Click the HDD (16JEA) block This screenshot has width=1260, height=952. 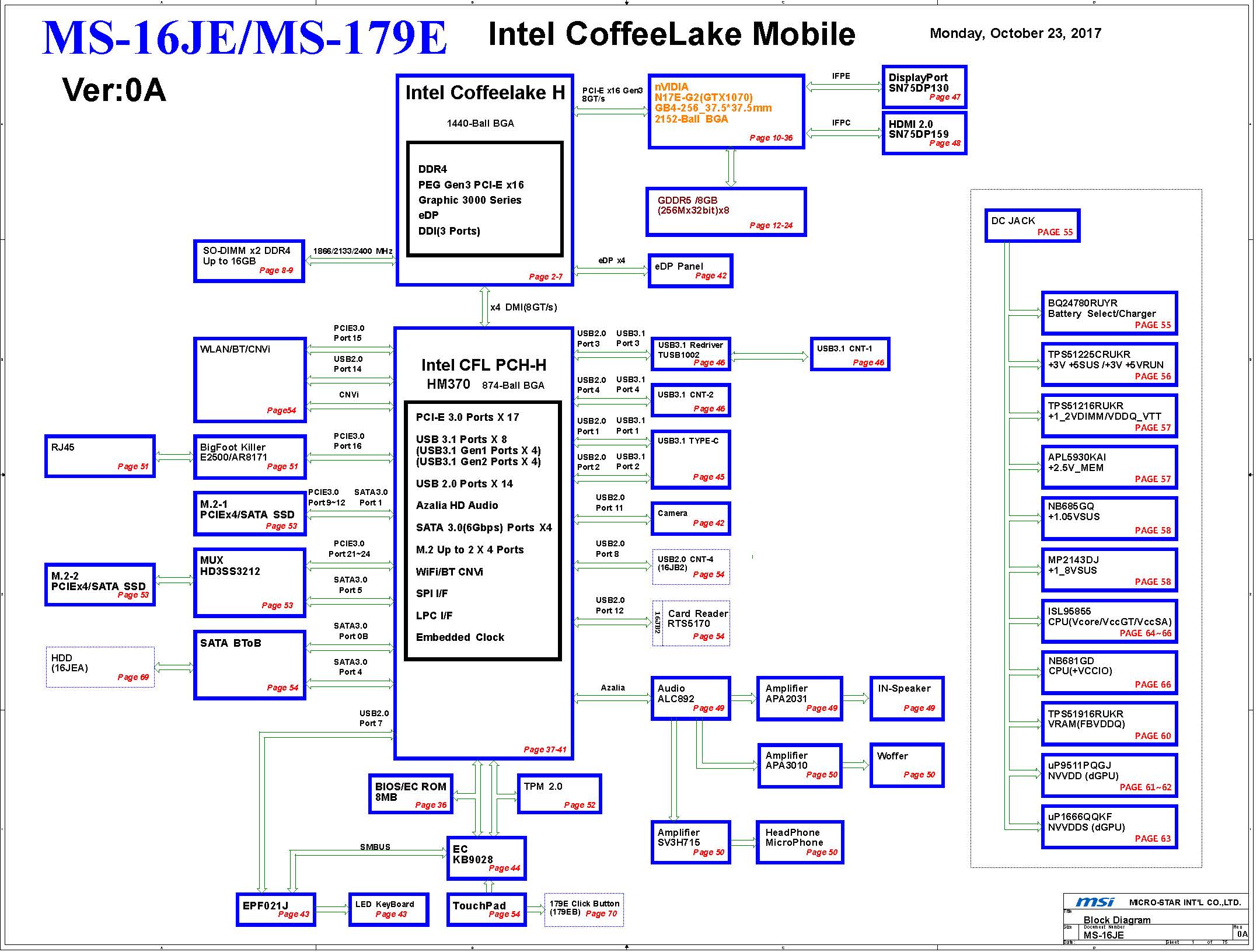[x=100, y=667]
